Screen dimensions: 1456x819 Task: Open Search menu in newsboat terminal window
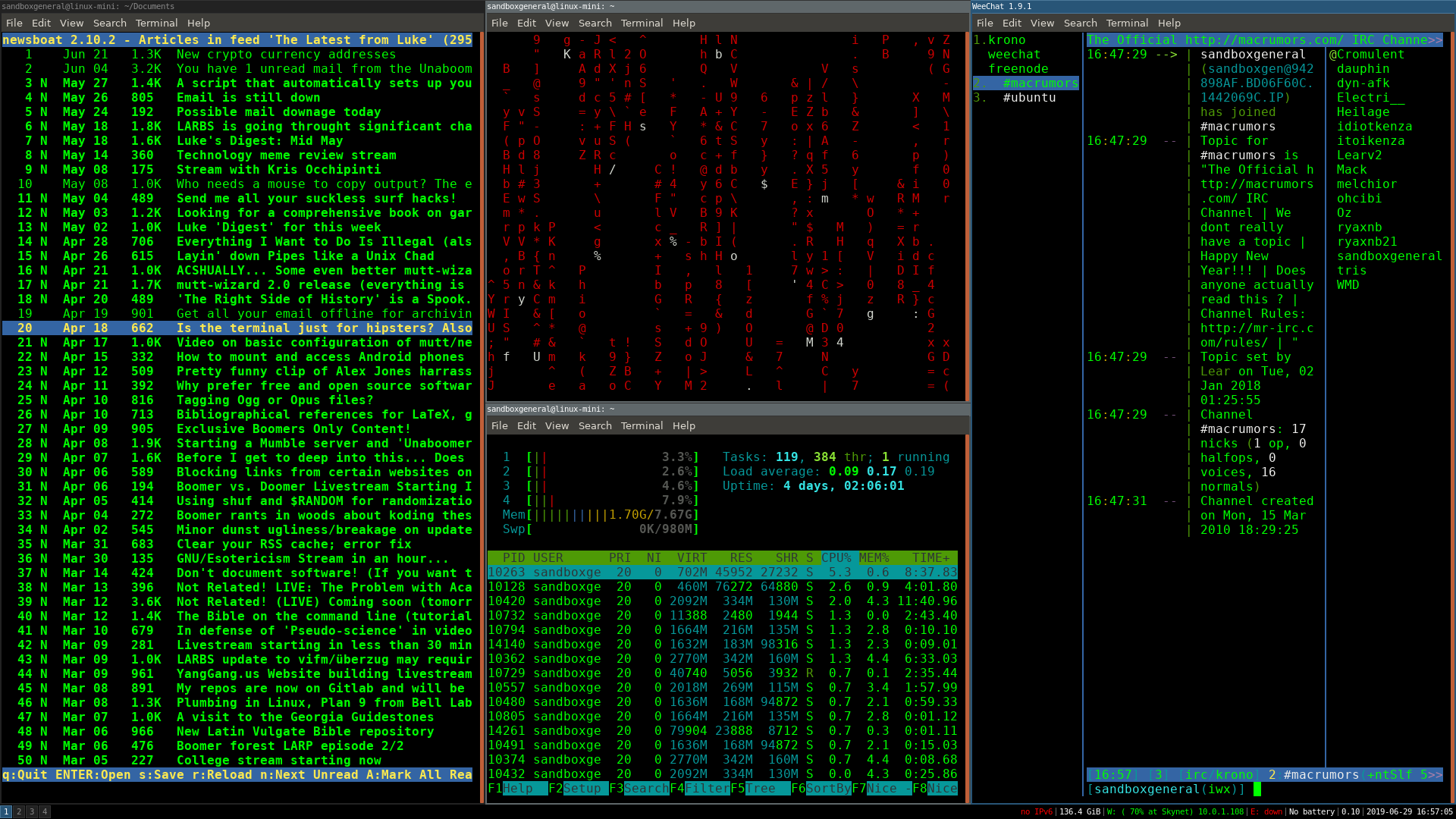(110, 24)
